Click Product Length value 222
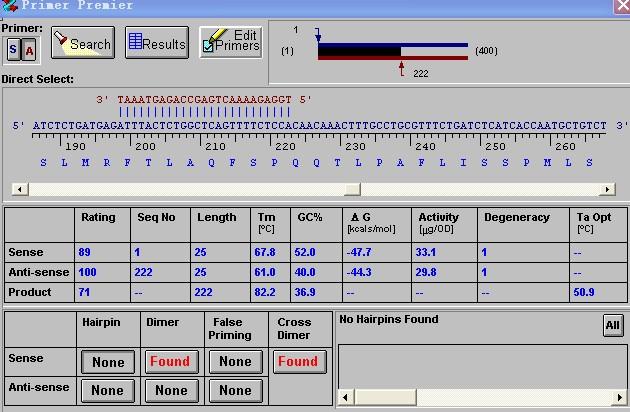The height and width of the screenshot is (412, 630). (203, 292)
